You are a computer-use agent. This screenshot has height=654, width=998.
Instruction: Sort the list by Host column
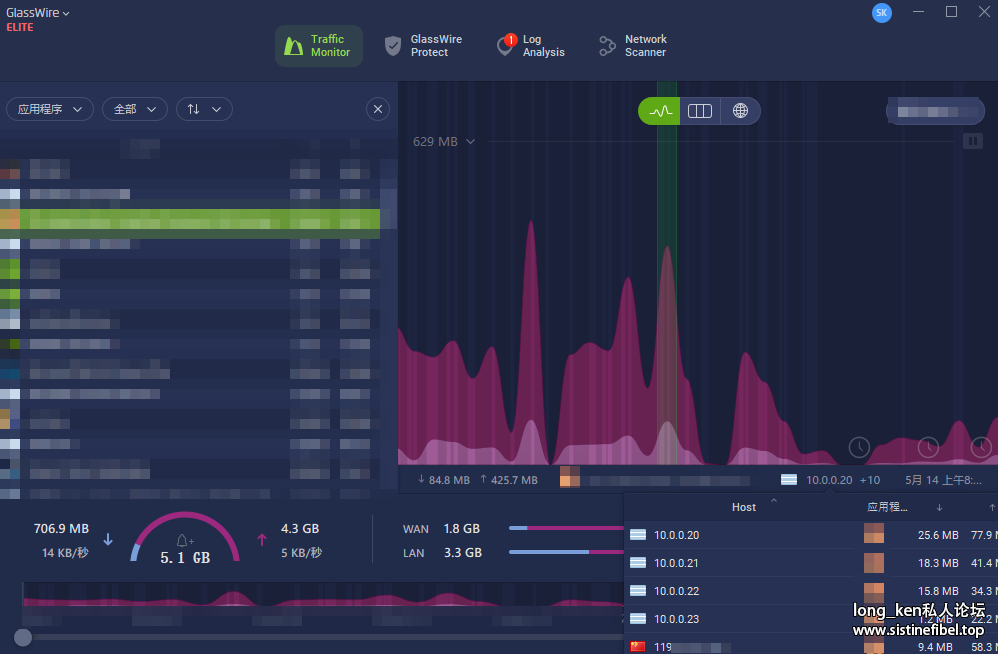point(744,507)
